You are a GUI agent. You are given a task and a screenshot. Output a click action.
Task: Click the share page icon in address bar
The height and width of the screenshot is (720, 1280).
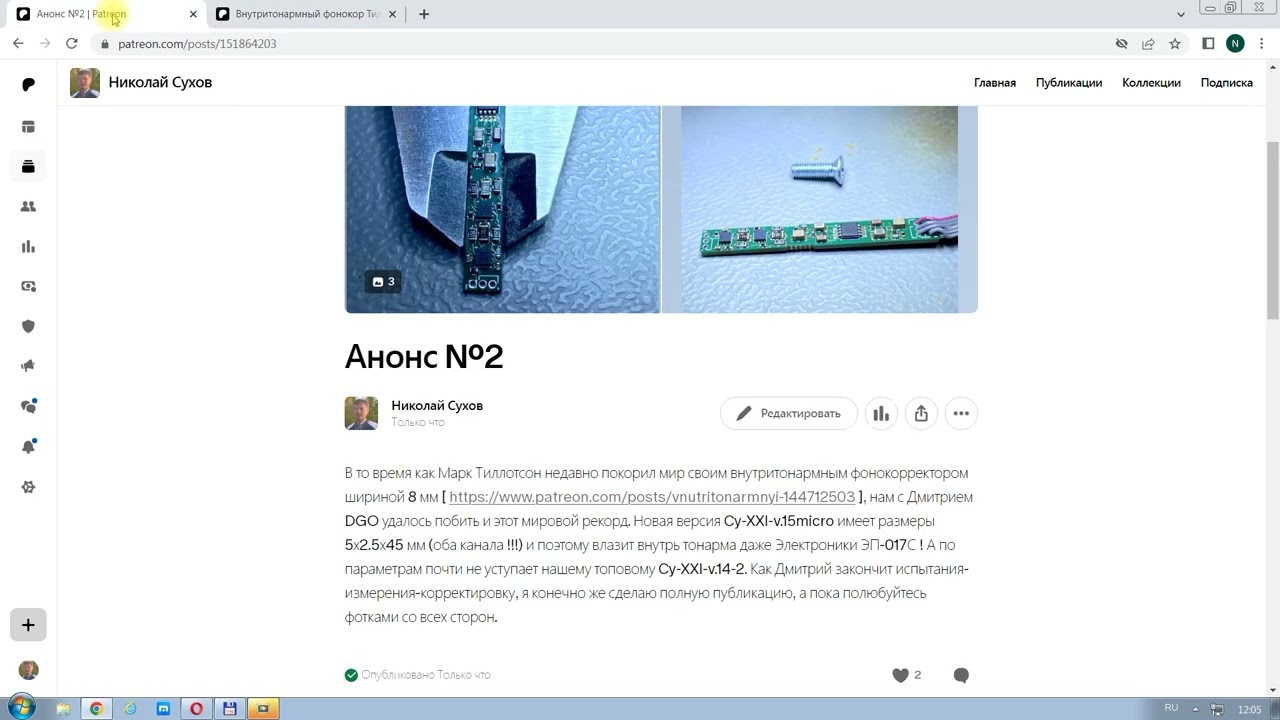coord(1148,44)
